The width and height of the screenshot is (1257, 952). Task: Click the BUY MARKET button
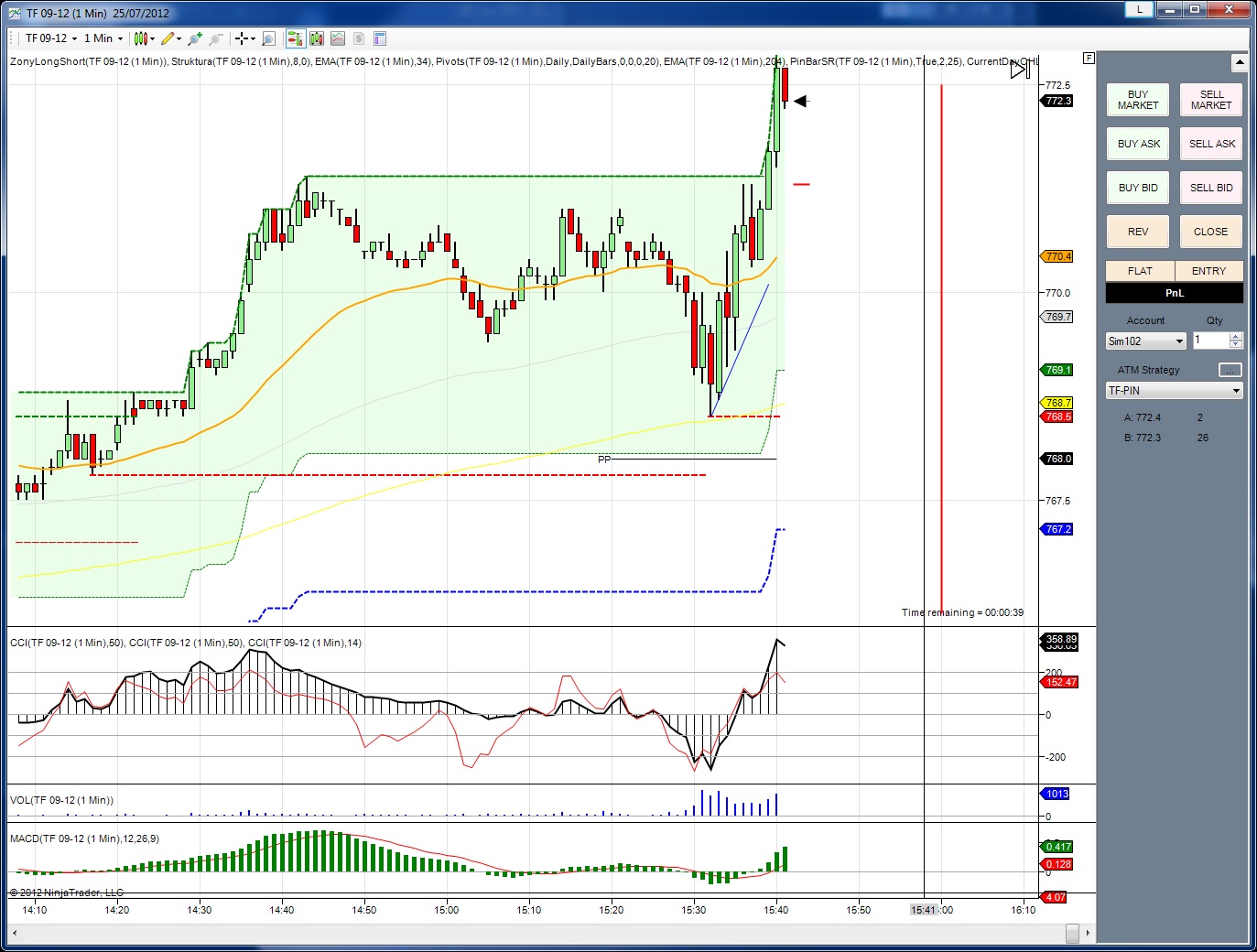coord(1138,100)
